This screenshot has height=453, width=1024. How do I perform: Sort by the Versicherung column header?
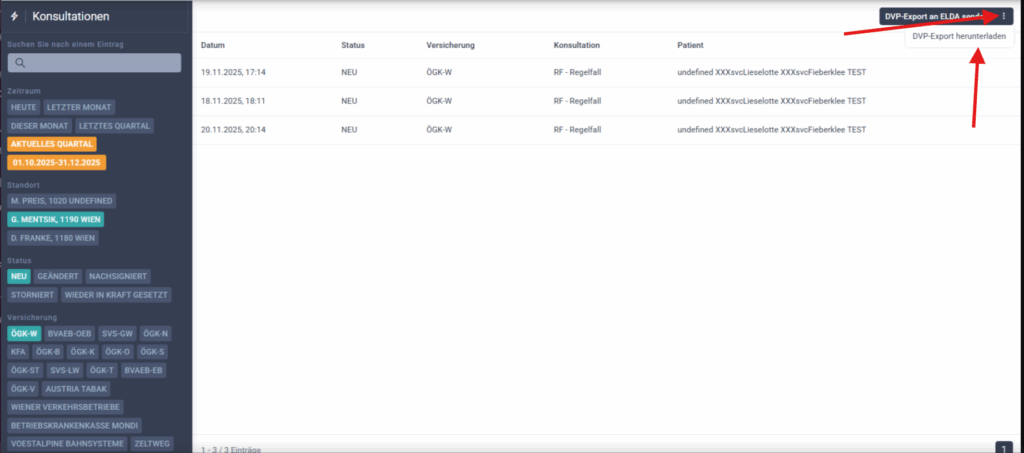pos(449,46)
